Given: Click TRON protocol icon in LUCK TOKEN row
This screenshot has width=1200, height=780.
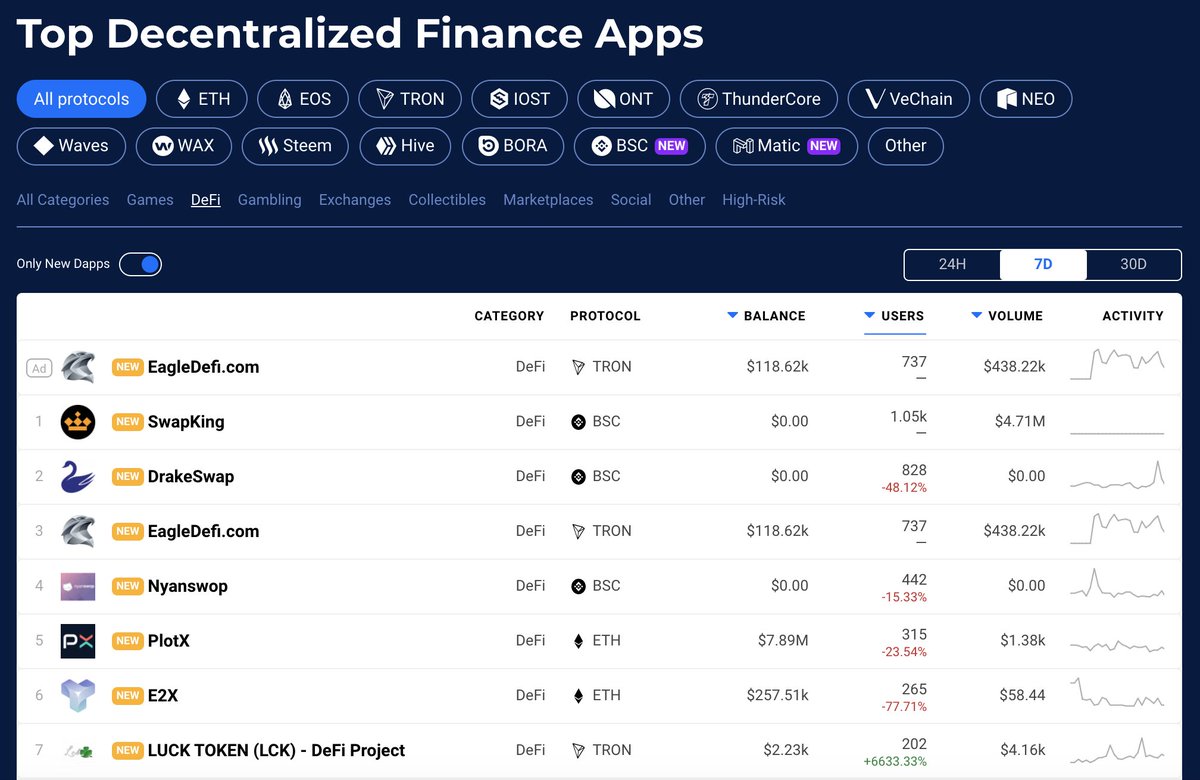Looking at the screenshot, I should pyautogui.click(x=578, y=750).
